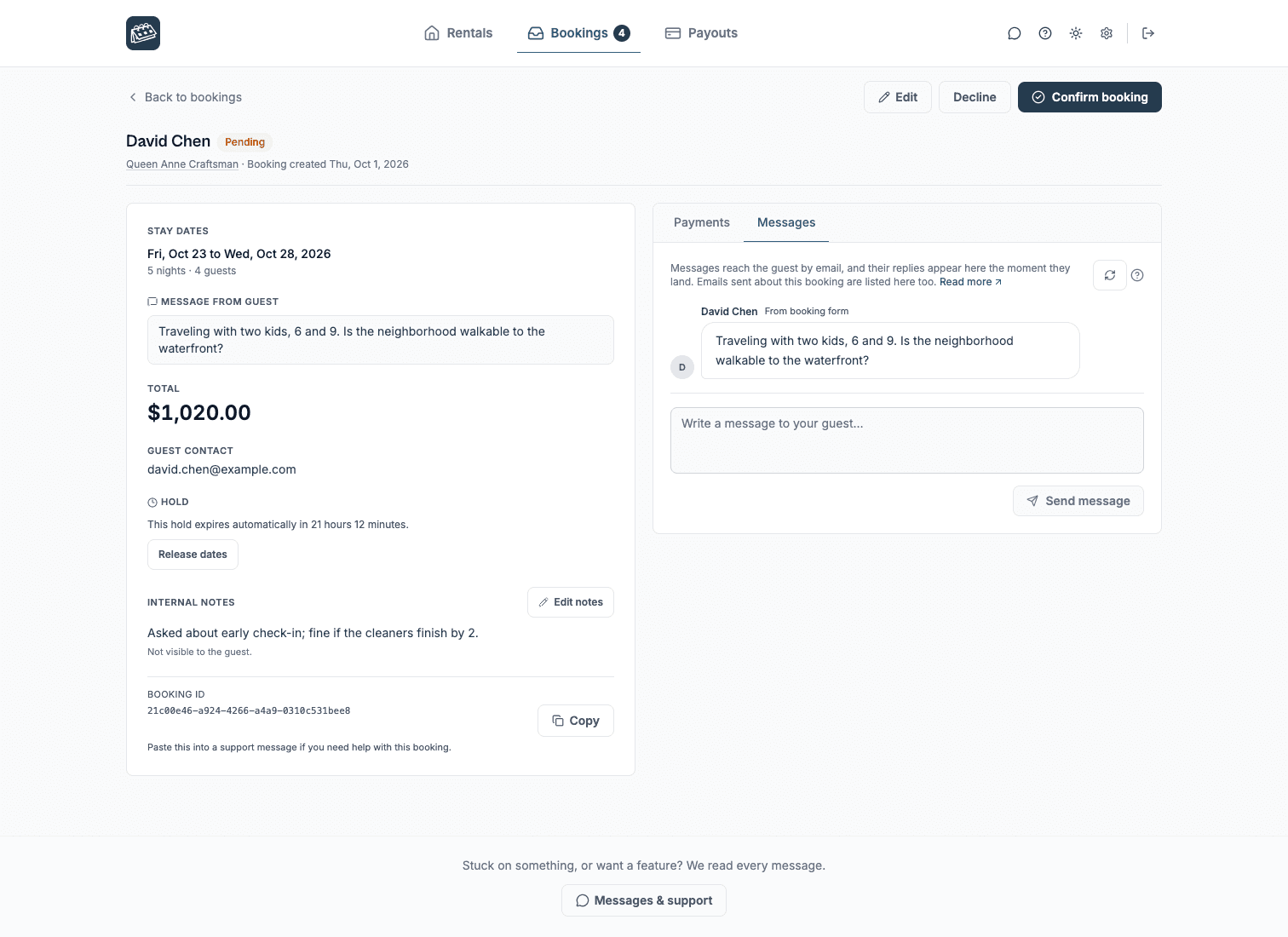Screen dimensions: 1288x937
Task: Open settings via the gear icon
Action: tap(1107, 33)
